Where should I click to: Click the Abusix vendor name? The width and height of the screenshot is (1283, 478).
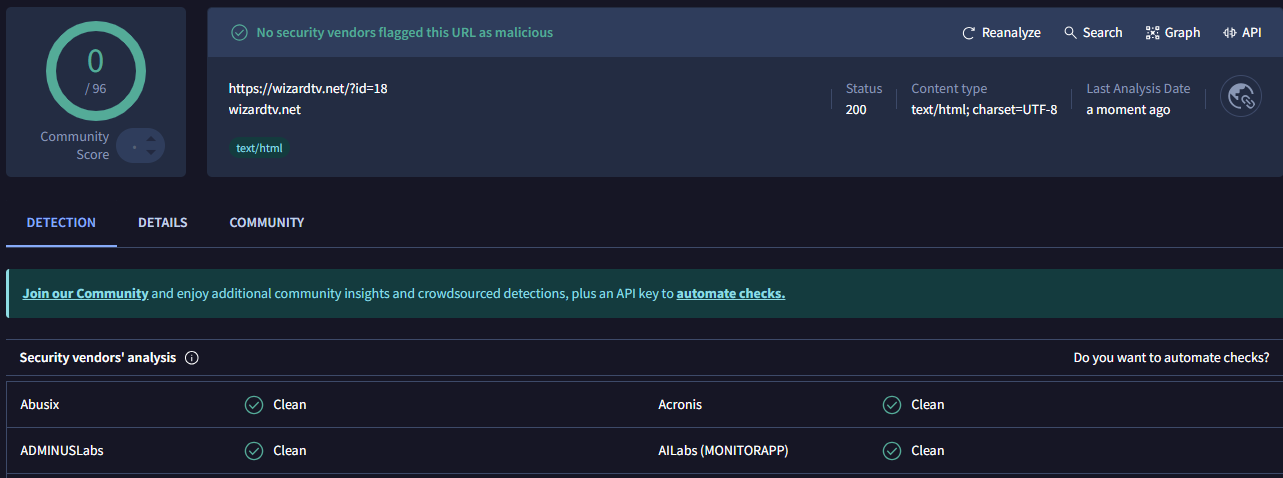tap(41, 405)
